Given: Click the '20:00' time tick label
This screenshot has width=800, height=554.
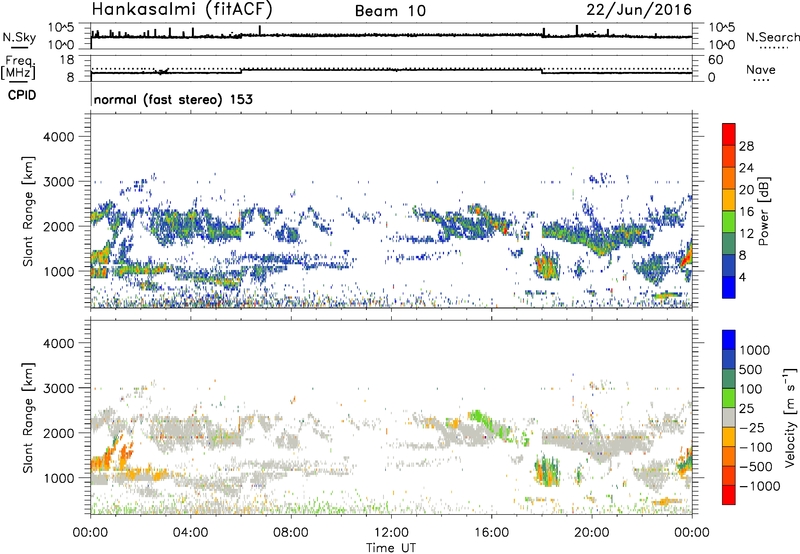Looking at the screenshot, I should [592, 533].
